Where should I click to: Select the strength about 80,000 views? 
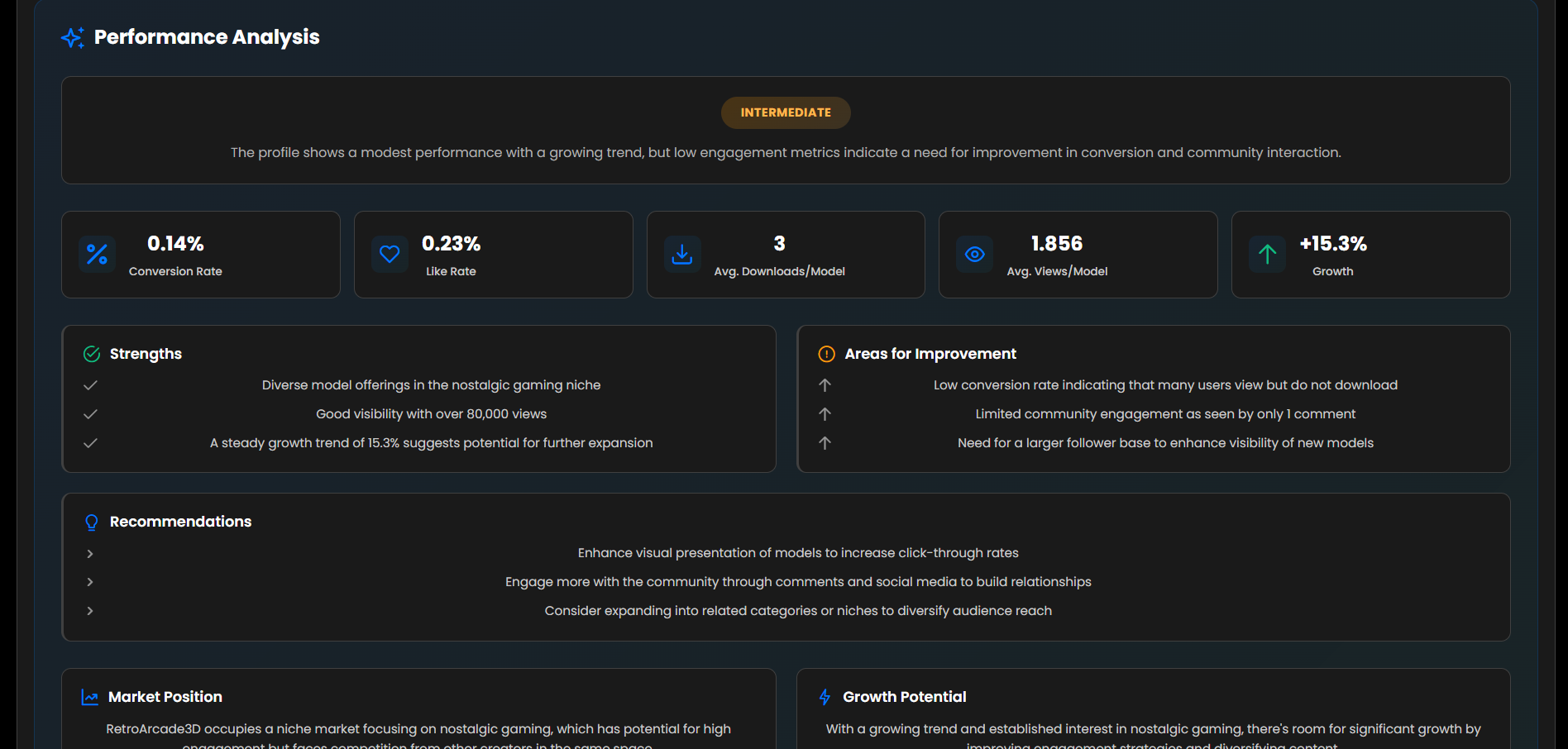click(431, 413)
